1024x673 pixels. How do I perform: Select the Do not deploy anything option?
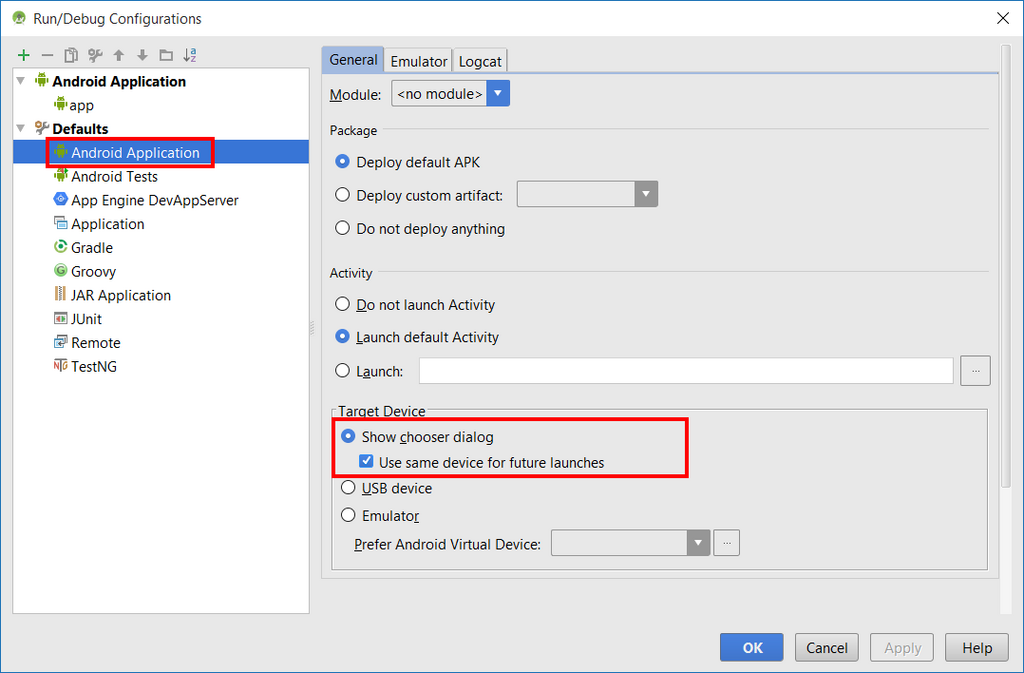click(420, 228)
